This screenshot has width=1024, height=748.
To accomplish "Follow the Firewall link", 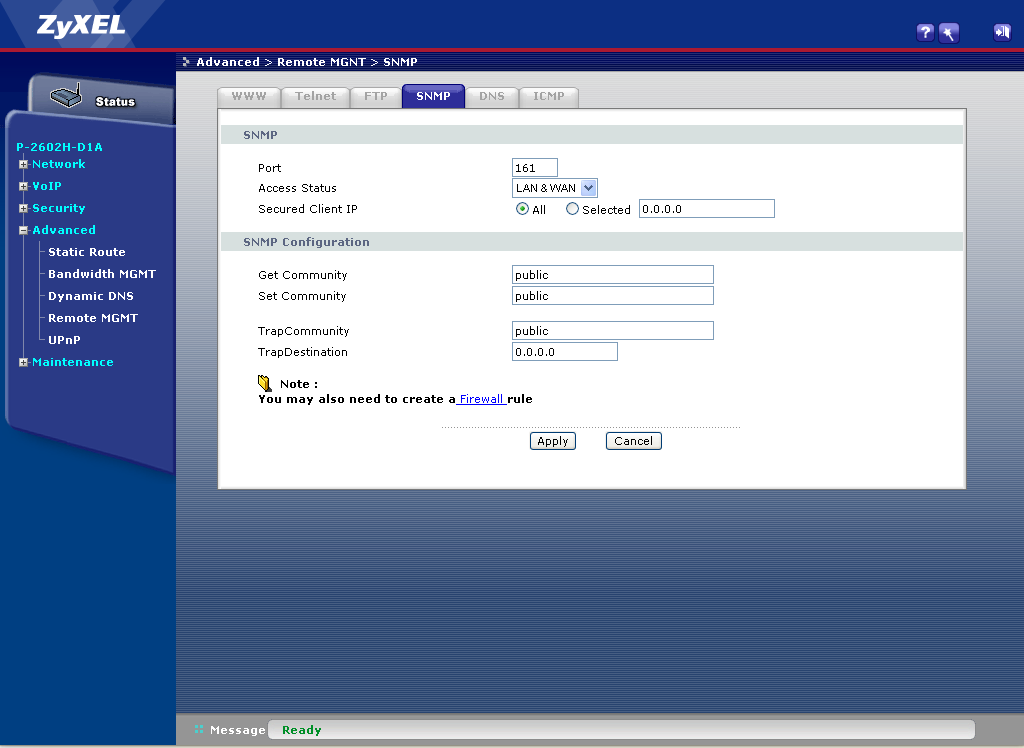I will click(481, 399).
